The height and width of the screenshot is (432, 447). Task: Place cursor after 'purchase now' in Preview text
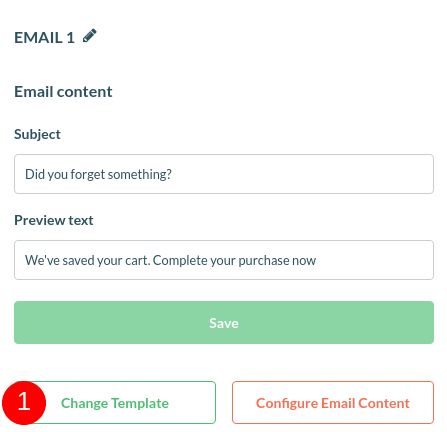click(x=317, y=260)
